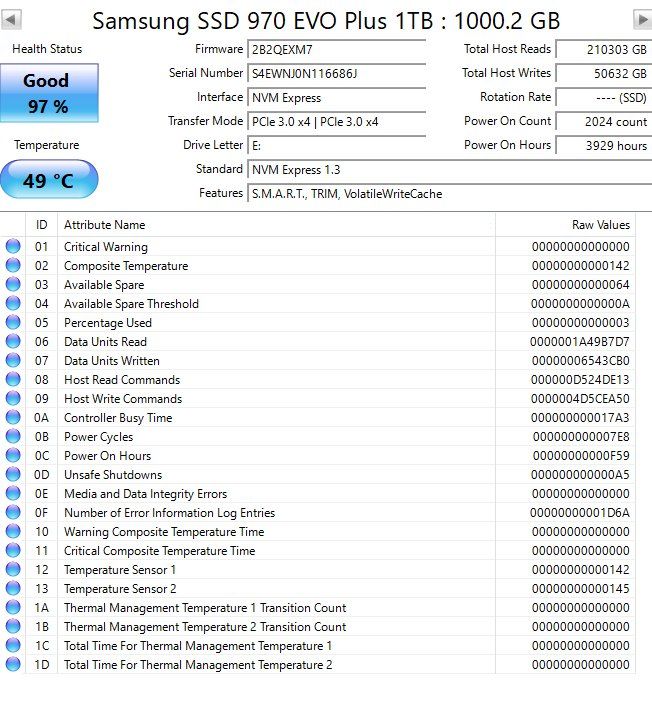652x715 pixels.
Task: Go to the next disk arrow
Action: [642, 20]
